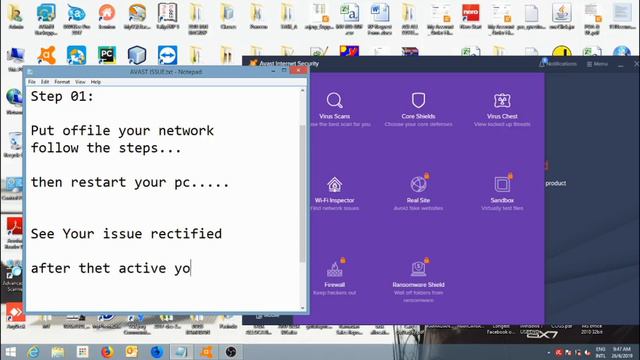Select the Admin user folder icon
Image resolution: width=640 pixels, height=360 pixels.
pyautogui.click(x=16, y=17)
